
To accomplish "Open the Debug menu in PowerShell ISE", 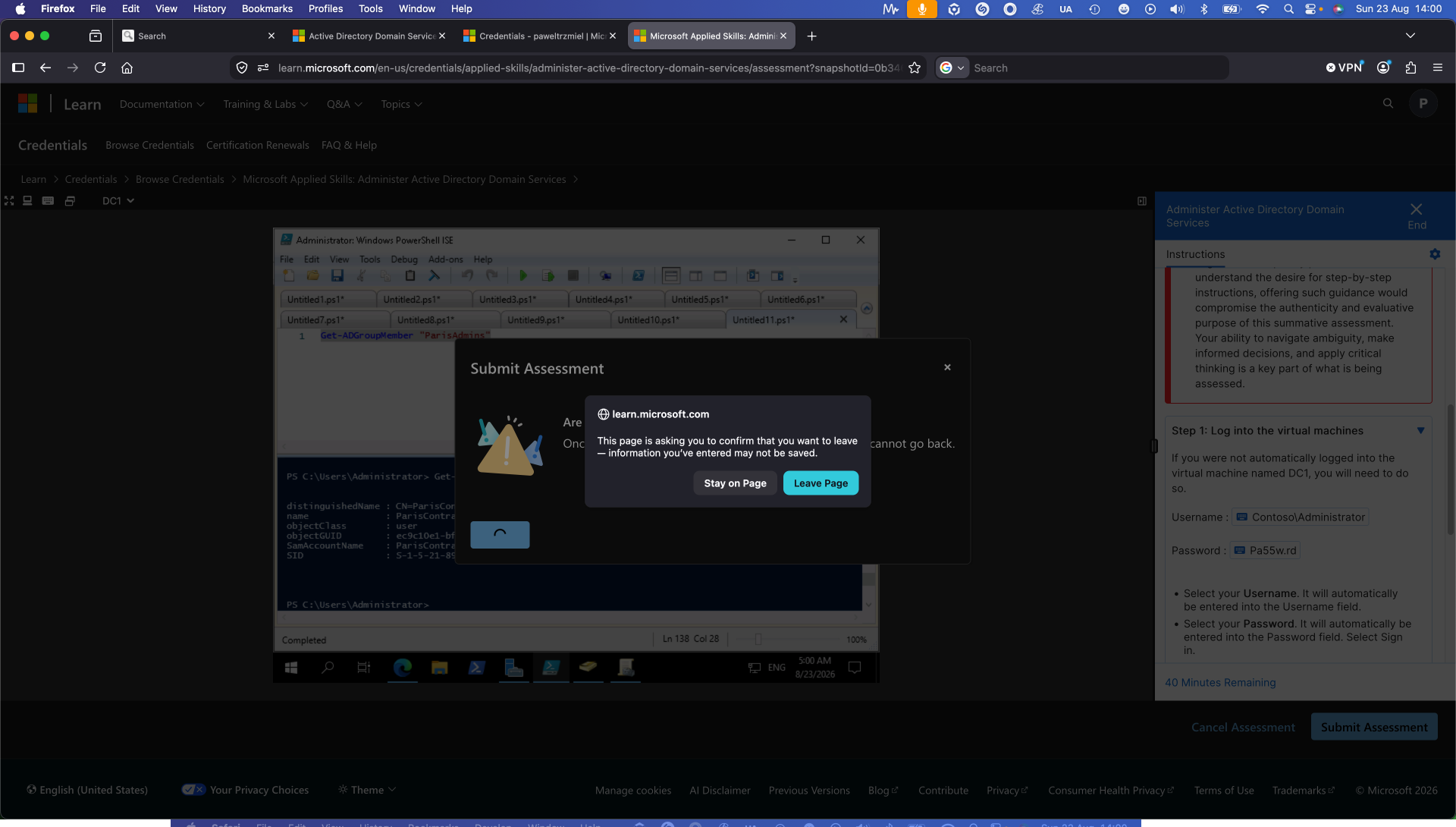I will (404, 259).
